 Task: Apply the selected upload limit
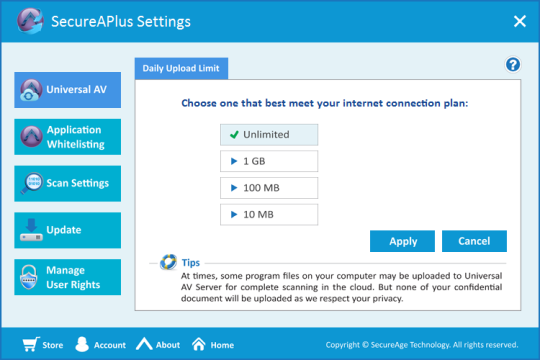pos(402,241)
